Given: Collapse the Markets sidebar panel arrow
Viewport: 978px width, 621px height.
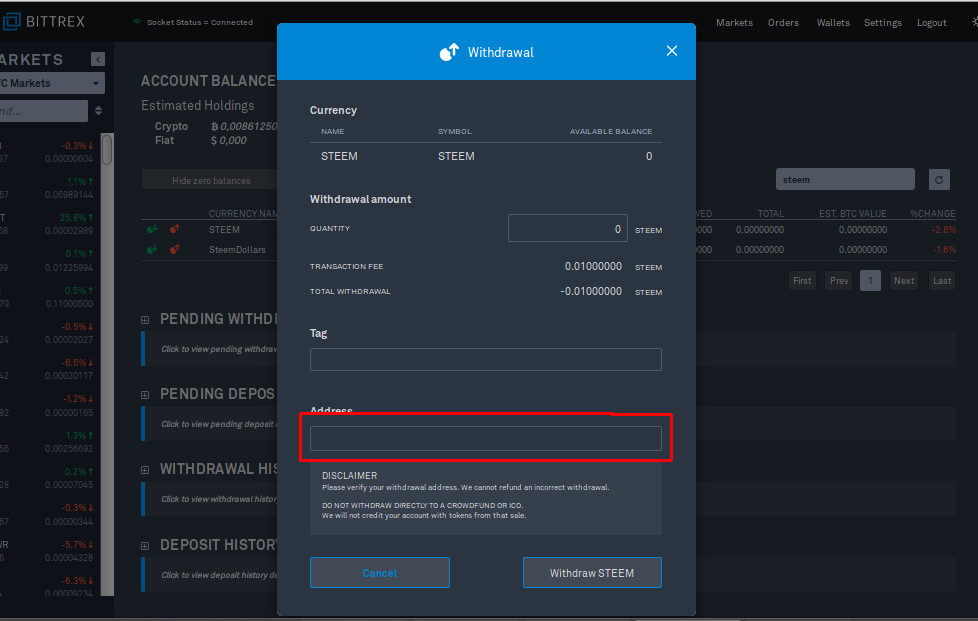Looking at the screenshot, I should click(x=98, y=59).
